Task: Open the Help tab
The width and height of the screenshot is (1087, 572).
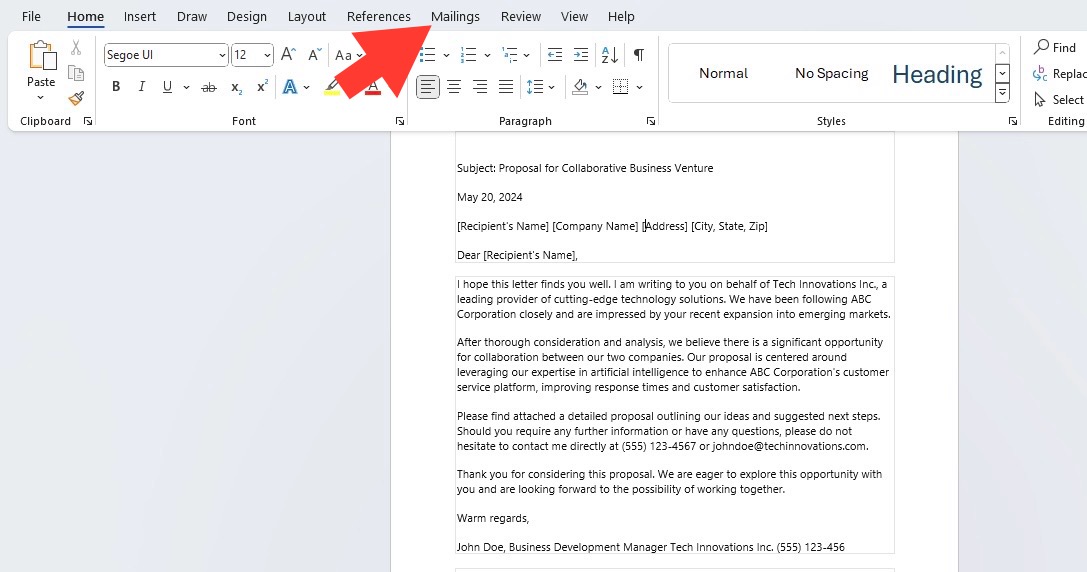Action: click(x=620, y=16)
